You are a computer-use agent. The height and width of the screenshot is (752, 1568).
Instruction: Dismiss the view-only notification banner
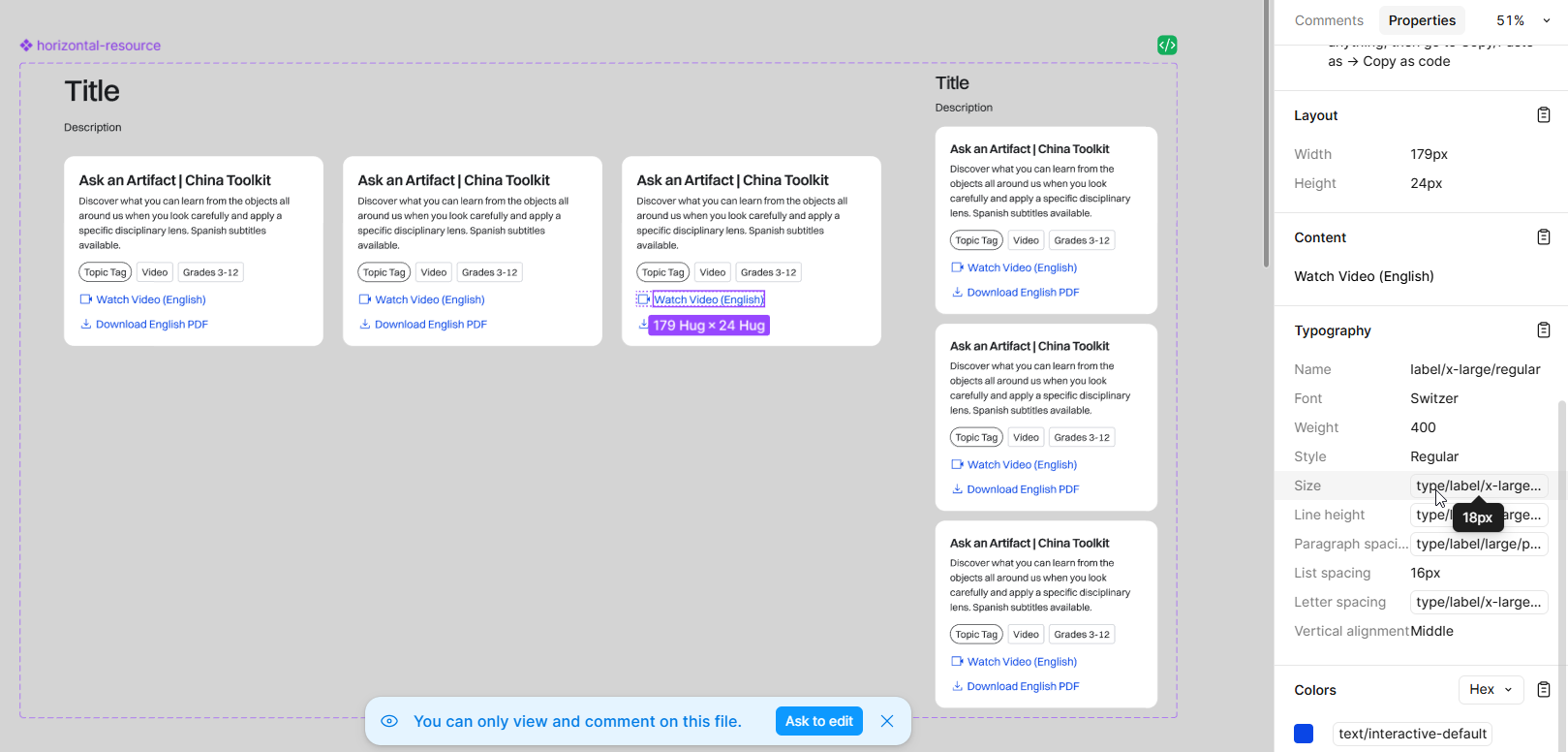(x=887, y=721)
